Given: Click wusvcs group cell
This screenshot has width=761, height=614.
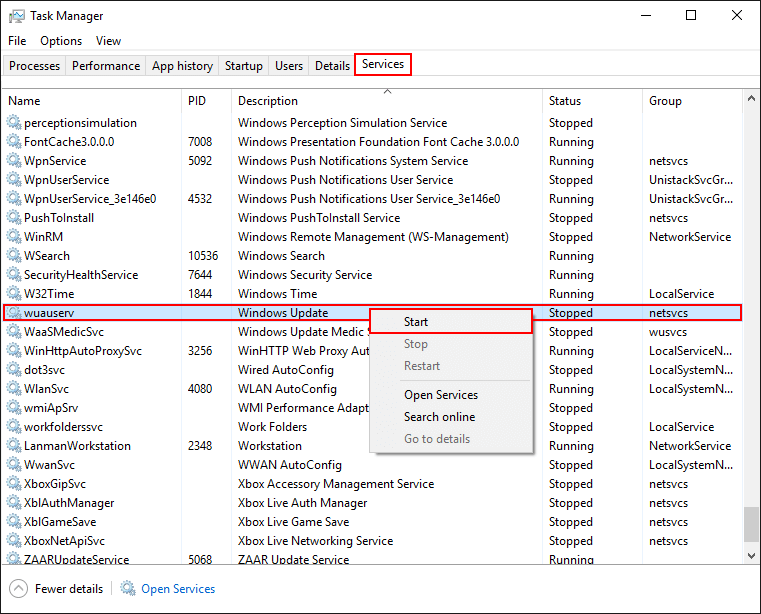Looking at the screenshot, I should [x=668, y=332].
